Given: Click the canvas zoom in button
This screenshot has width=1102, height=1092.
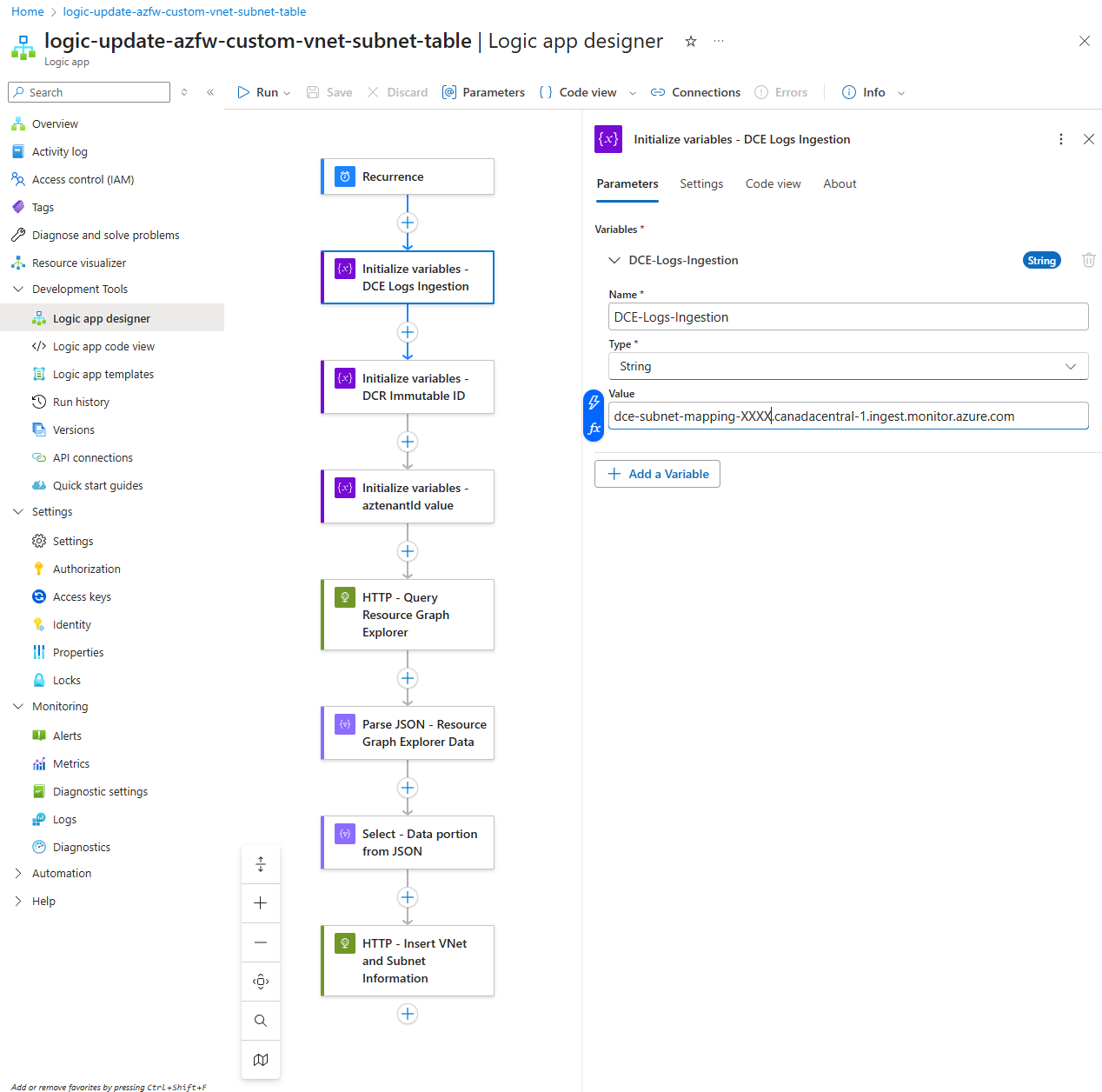Looking at the screenshot, I should (x=261, y=903).
